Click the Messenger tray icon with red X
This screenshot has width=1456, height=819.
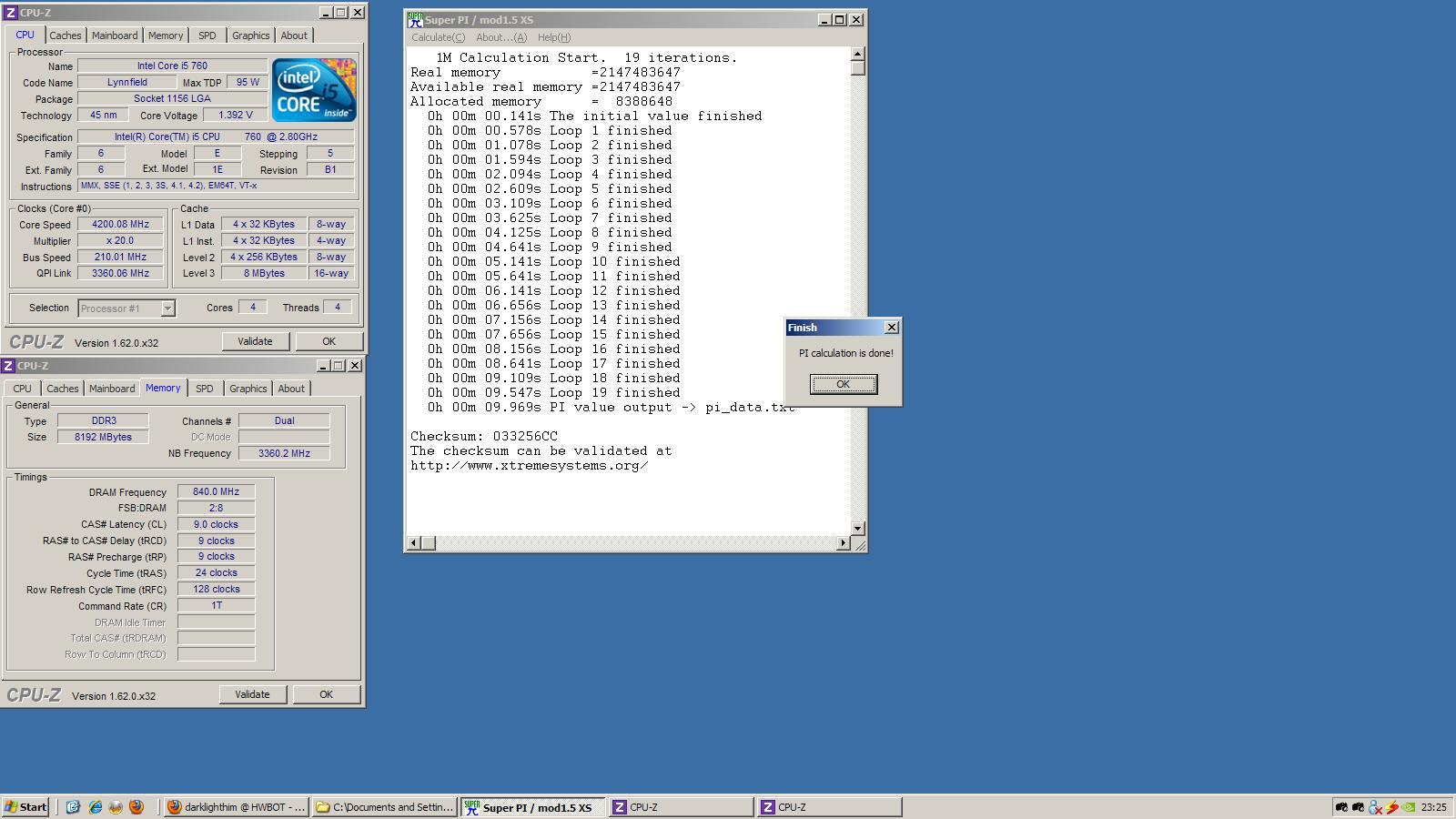pyautogui.click(x=1375, y=807)
